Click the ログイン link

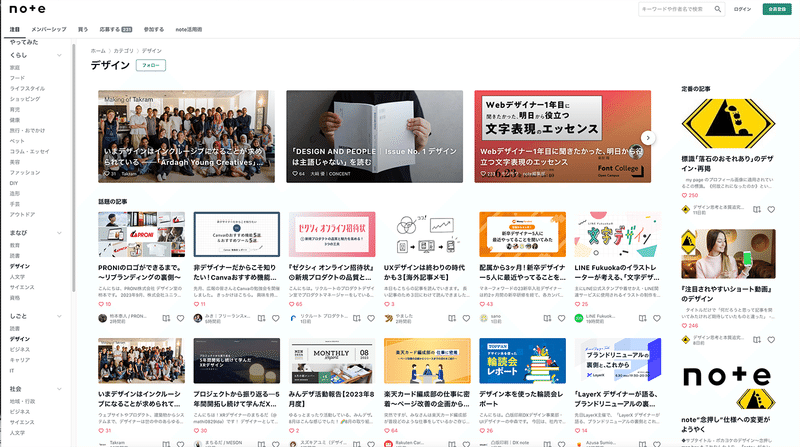point(742,9)
